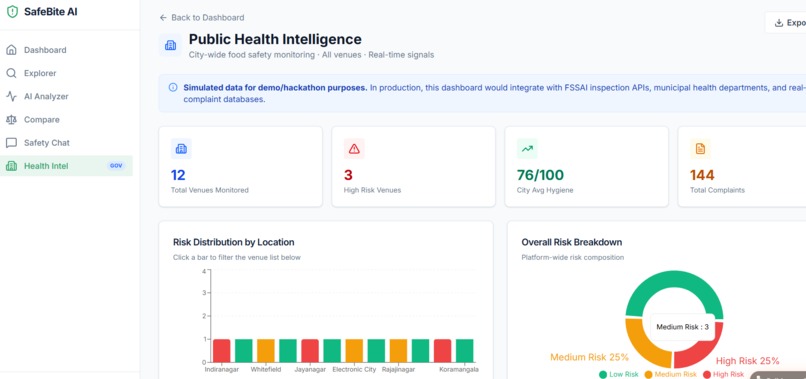Click the Medium Risk 25% chart label
The image size is (806, 379).
[590, 357]
